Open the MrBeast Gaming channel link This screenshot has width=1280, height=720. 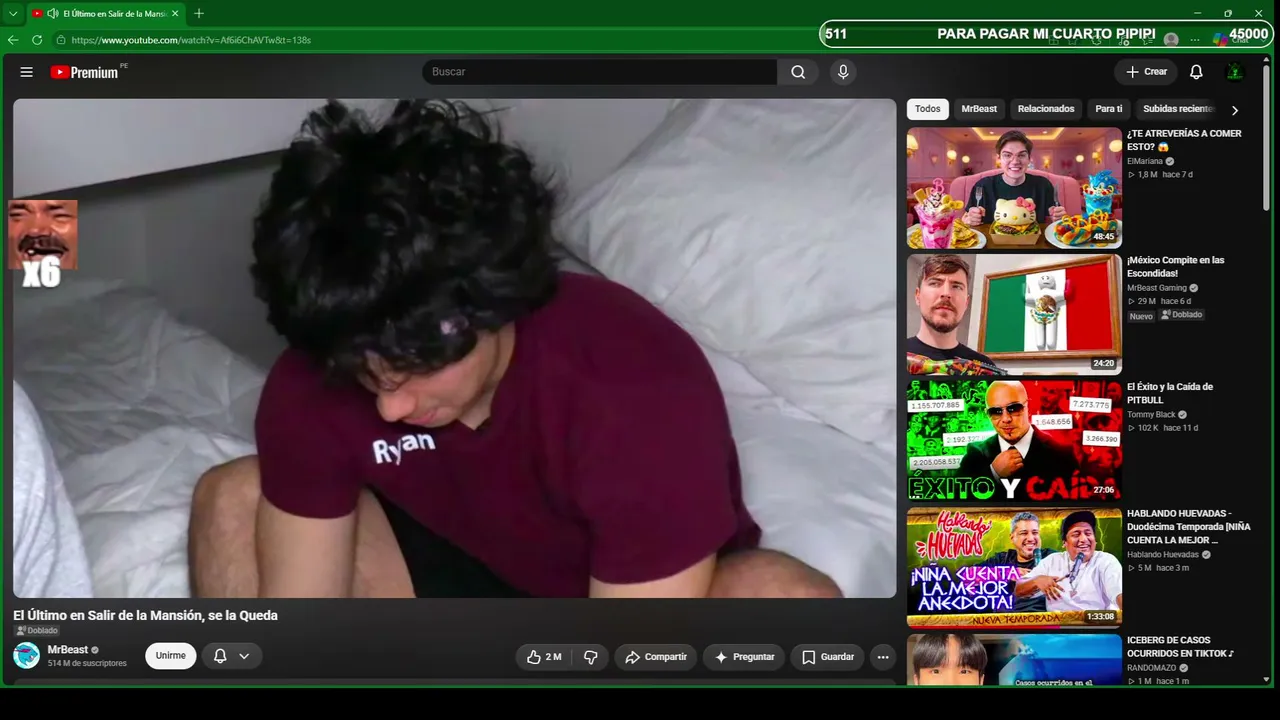coord(1157,288)
